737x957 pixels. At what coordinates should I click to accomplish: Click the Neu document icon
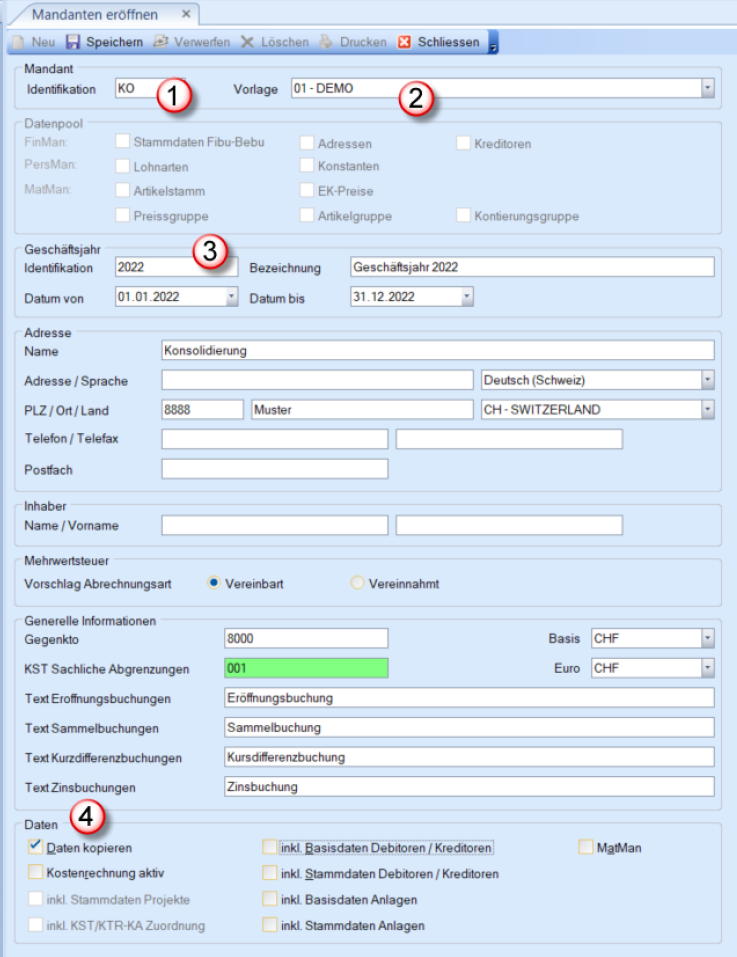(19, 42)
